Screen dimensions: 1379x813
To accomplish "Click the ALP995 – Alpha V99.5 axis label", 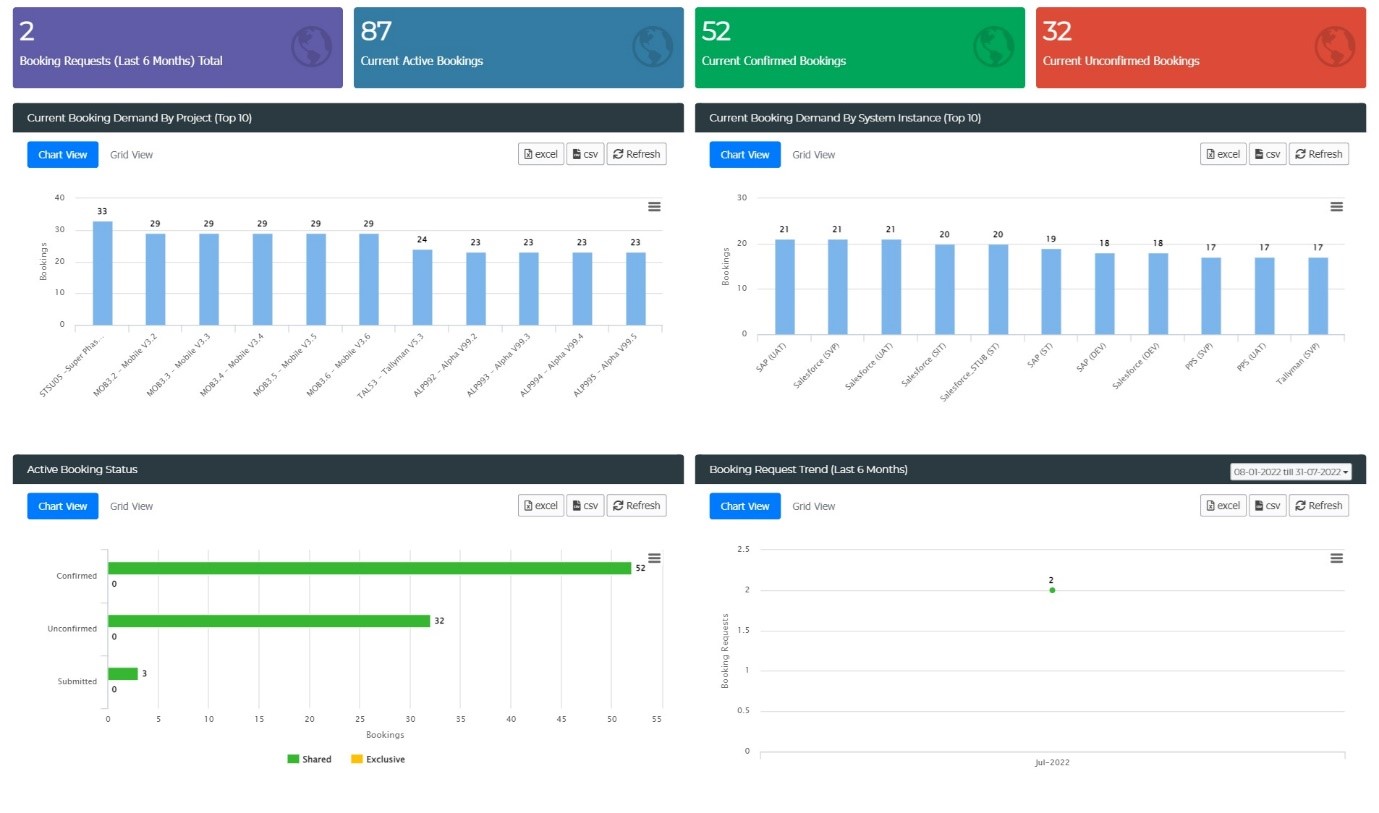I will [606, 367].
